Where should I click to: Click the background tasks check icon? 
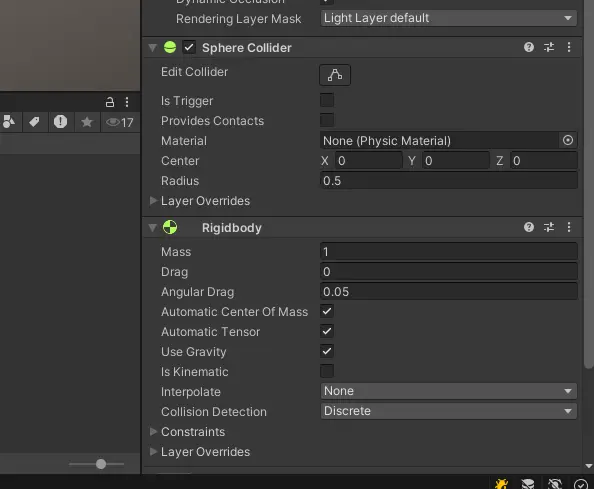[581, 484]
